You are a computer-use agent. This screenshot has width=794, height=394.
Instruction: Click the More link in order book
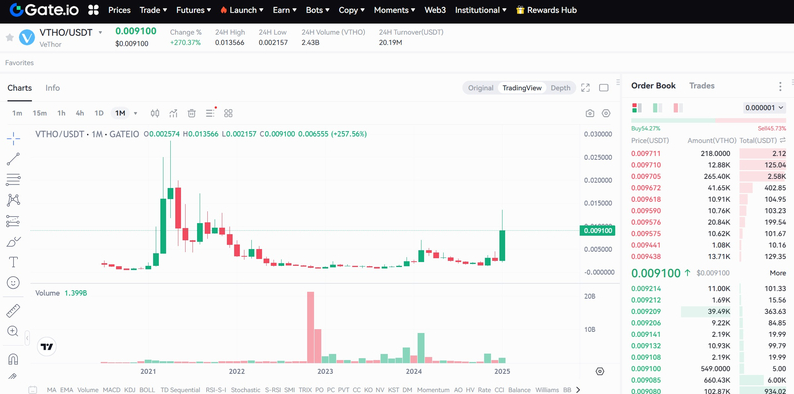click(x=778, y=273)
